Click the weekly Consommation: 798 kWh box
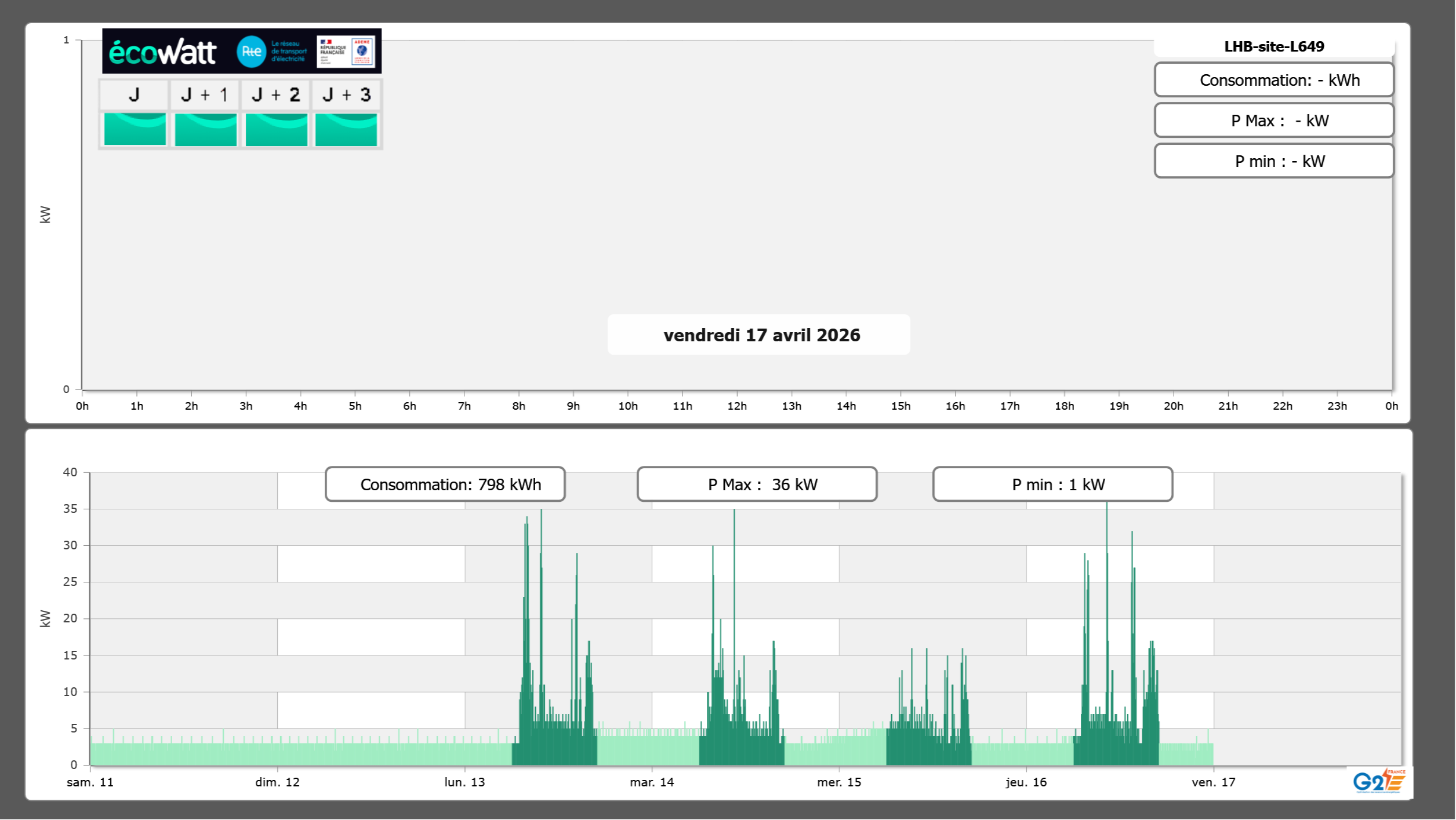Image resolution: width=1456 pixels, height=820 pixels. point(445,484)
